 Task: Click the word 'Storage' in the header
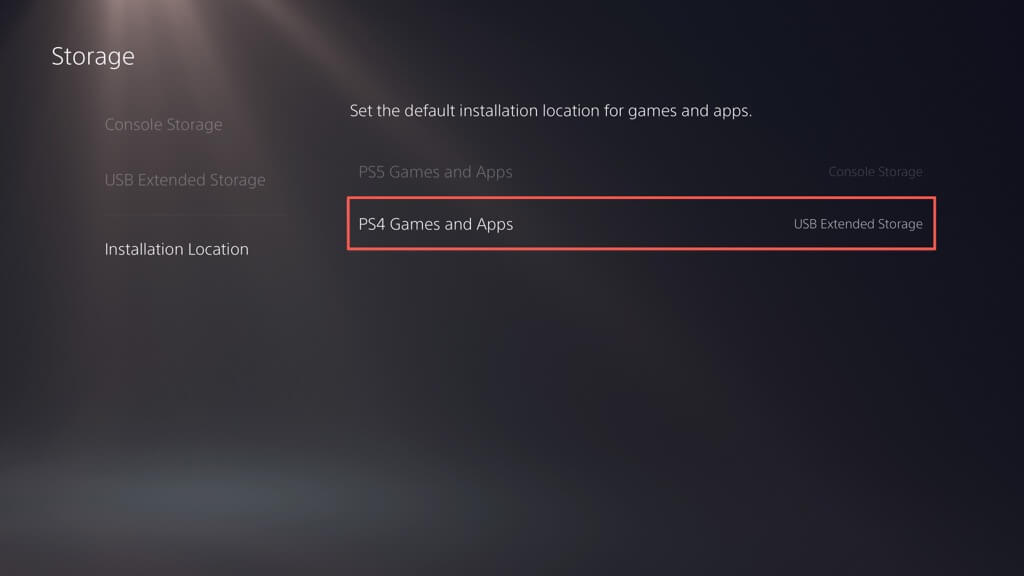93,56
